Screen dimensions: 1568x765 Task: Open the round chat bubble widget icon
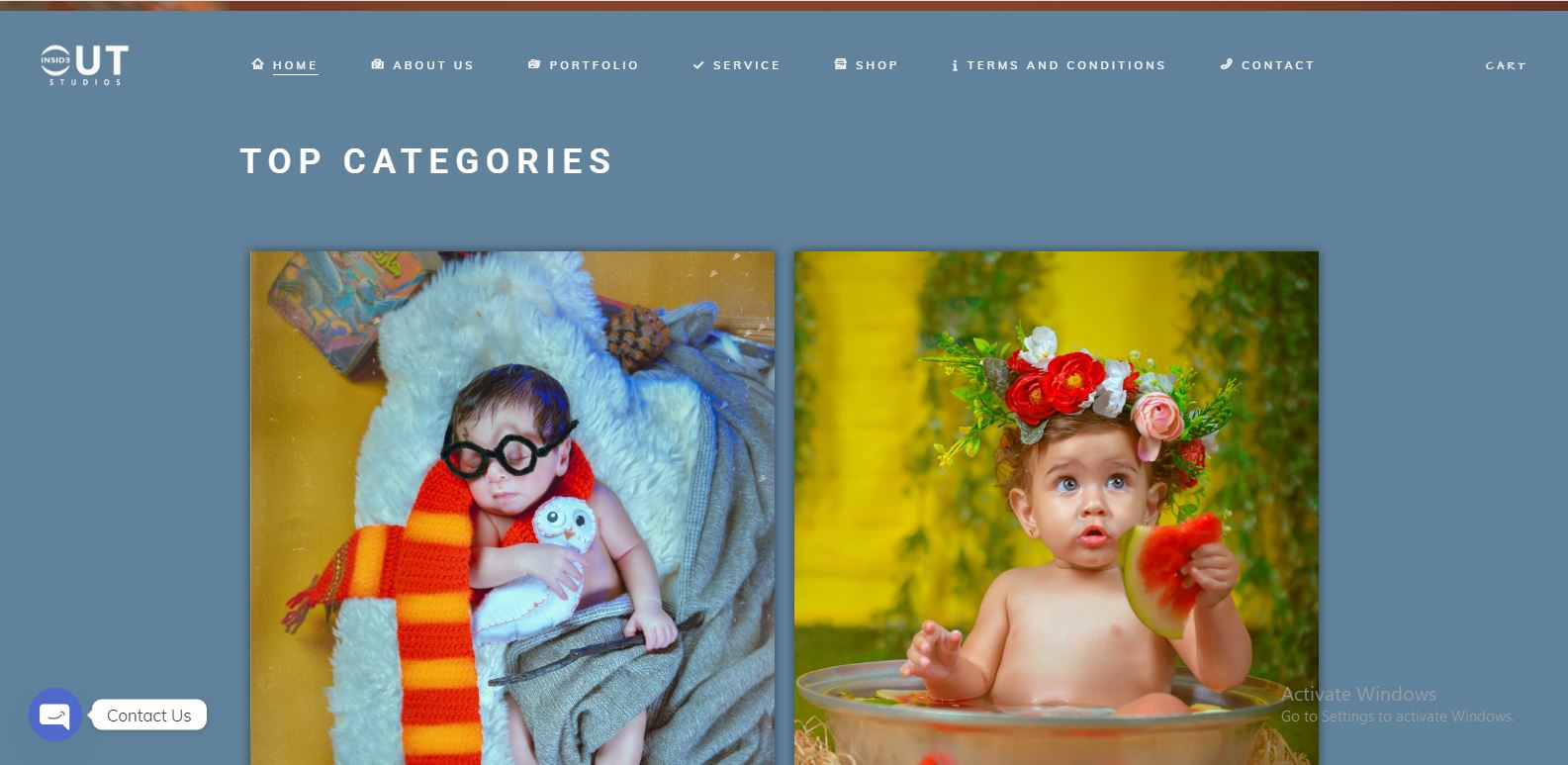pyautogui.click(x=55, y=715)
